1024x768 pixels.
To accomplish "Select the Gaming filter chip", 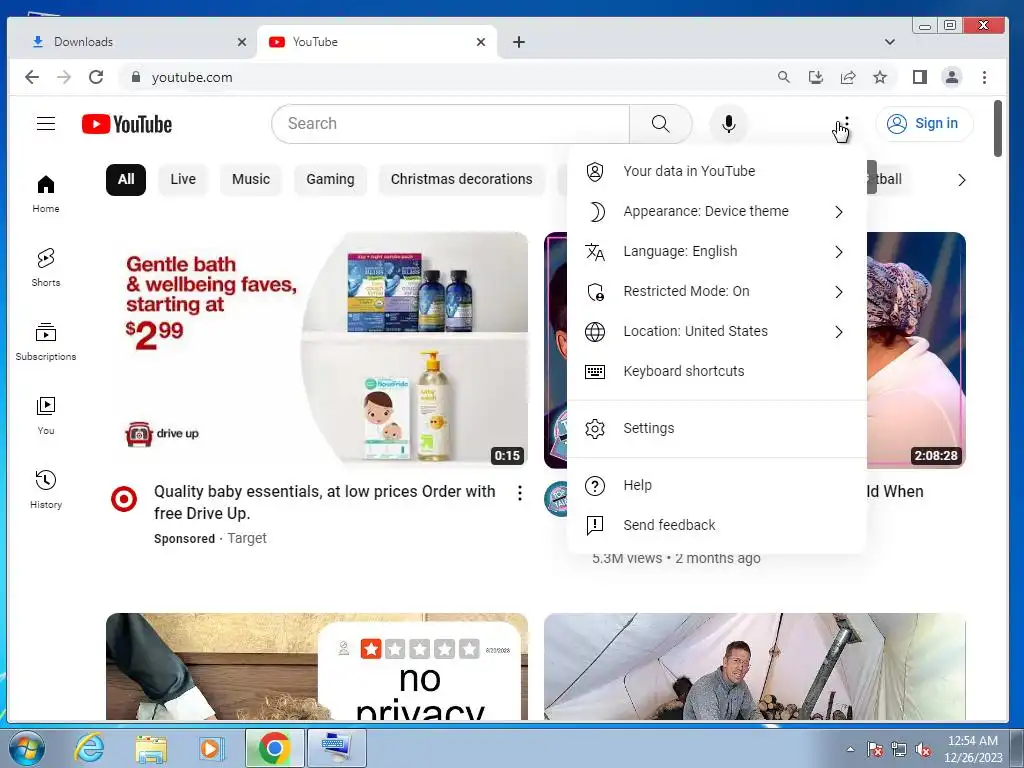I will [330, 180].
